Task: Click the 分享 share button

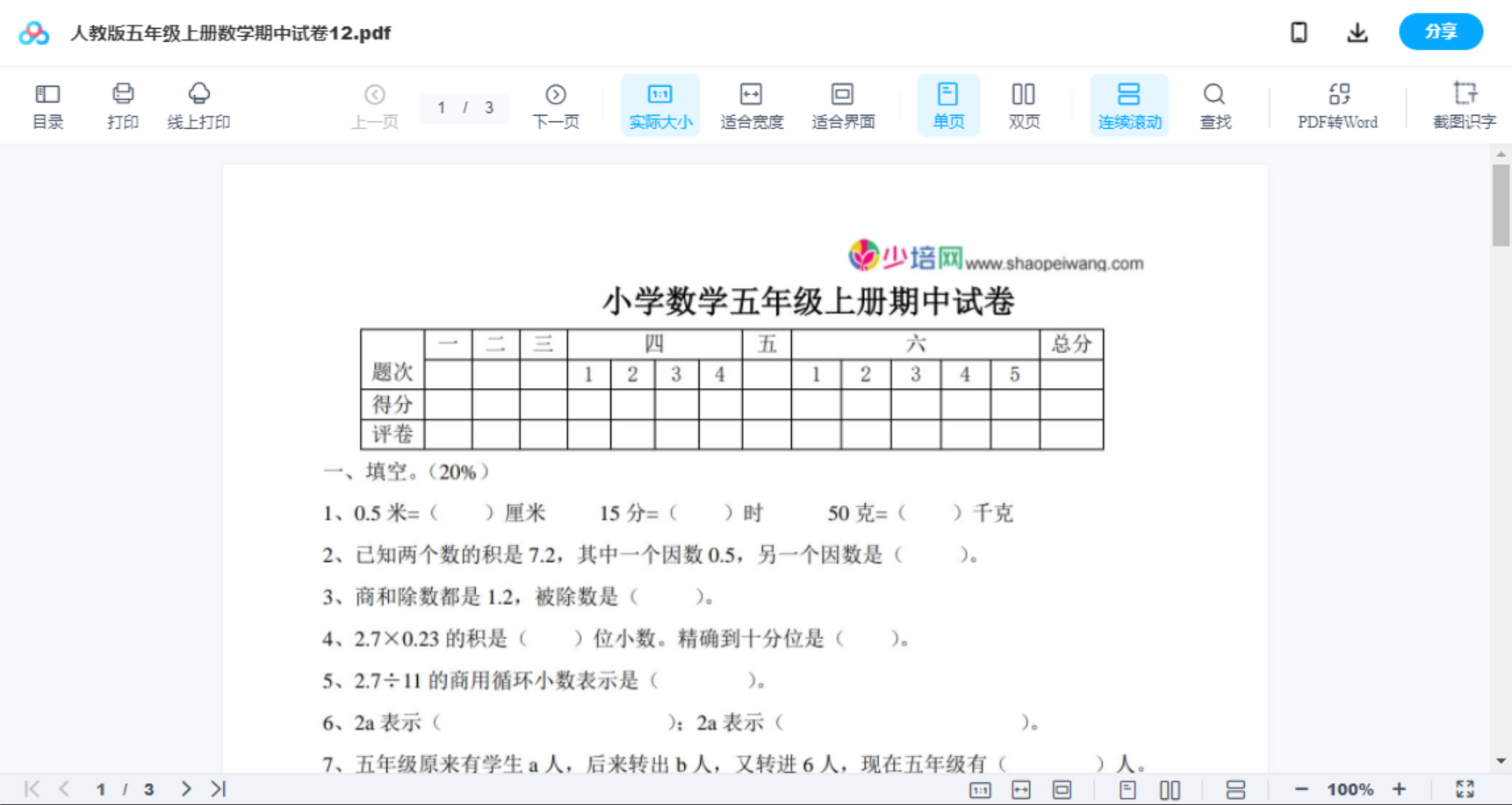Action: pyautogui.click(x=1440, y=32)
